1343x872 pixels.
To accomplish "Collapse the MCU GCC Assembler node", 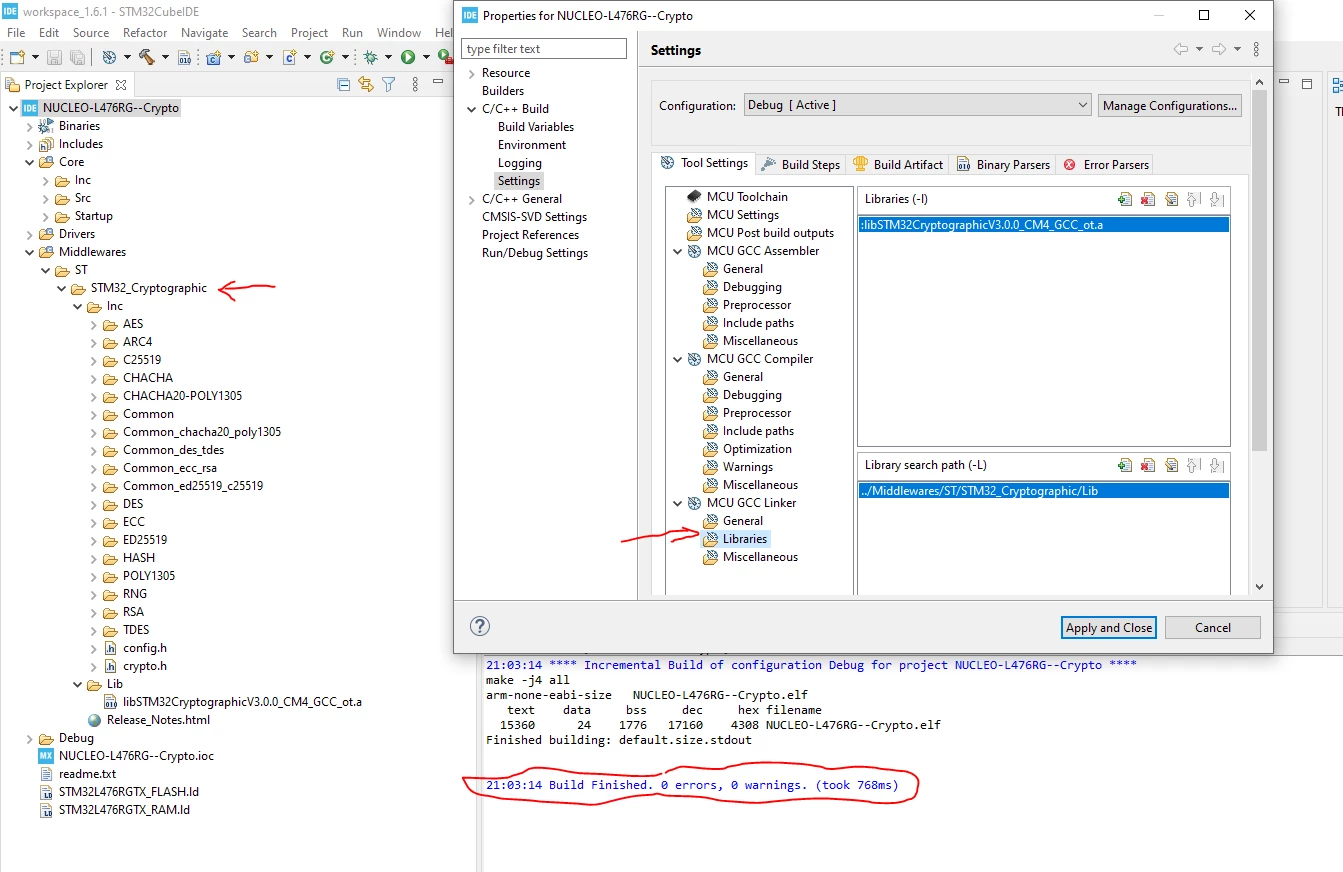I will pos(678,251).
